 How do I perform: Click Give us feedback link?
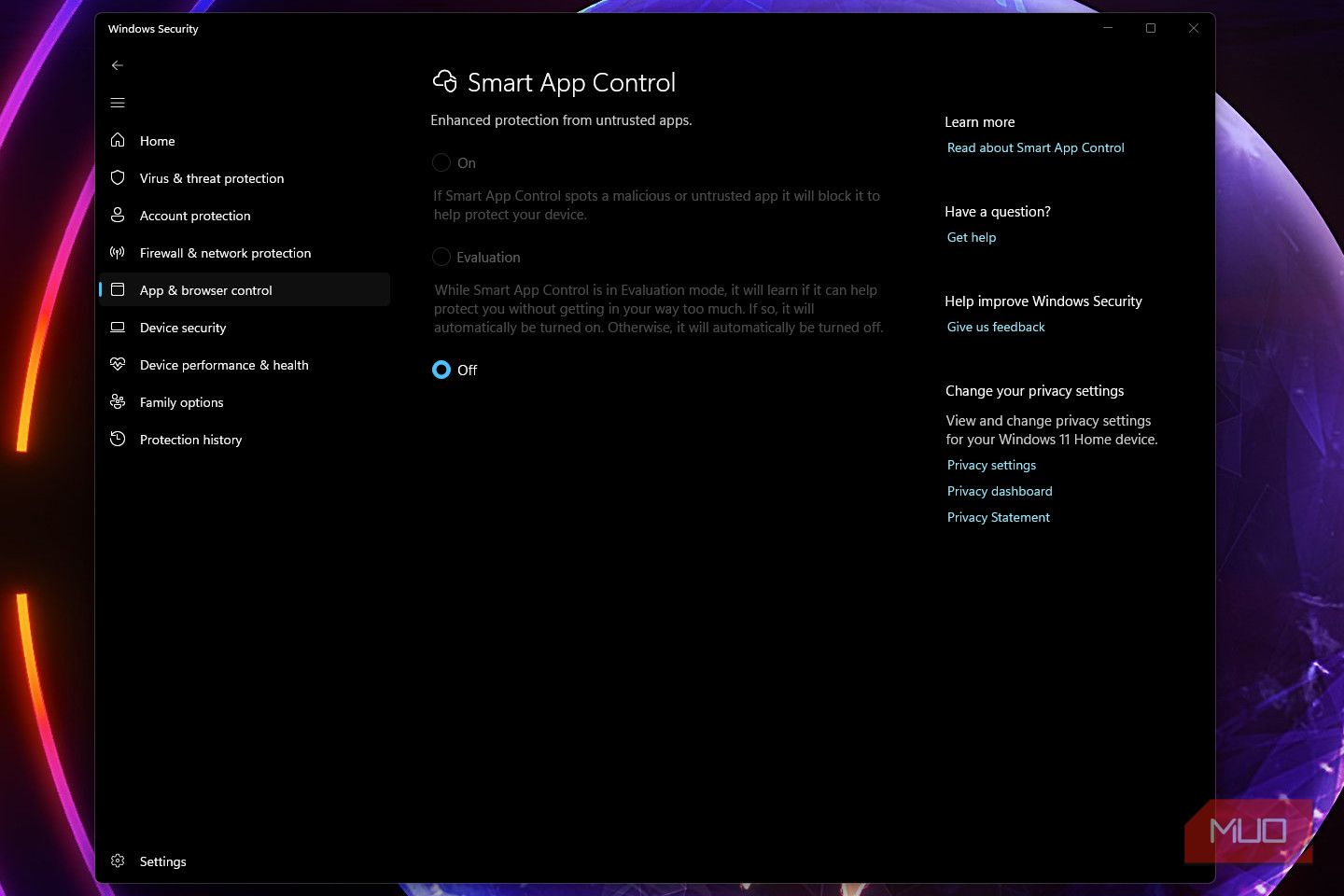coord(996,327)
